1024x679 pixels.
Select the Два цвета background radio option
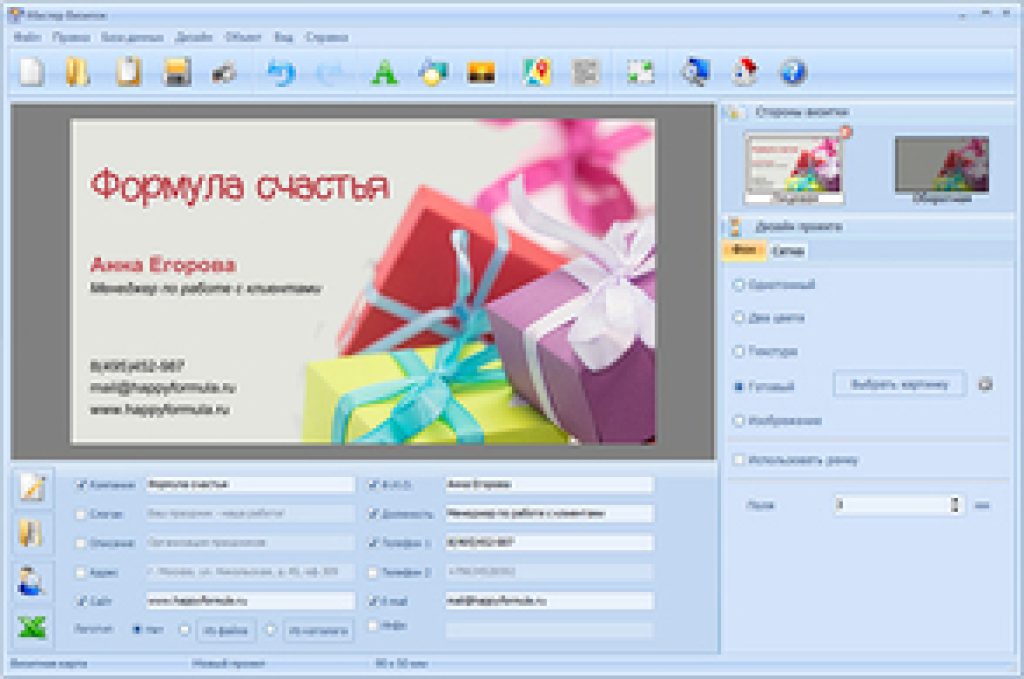coord(739,318)
